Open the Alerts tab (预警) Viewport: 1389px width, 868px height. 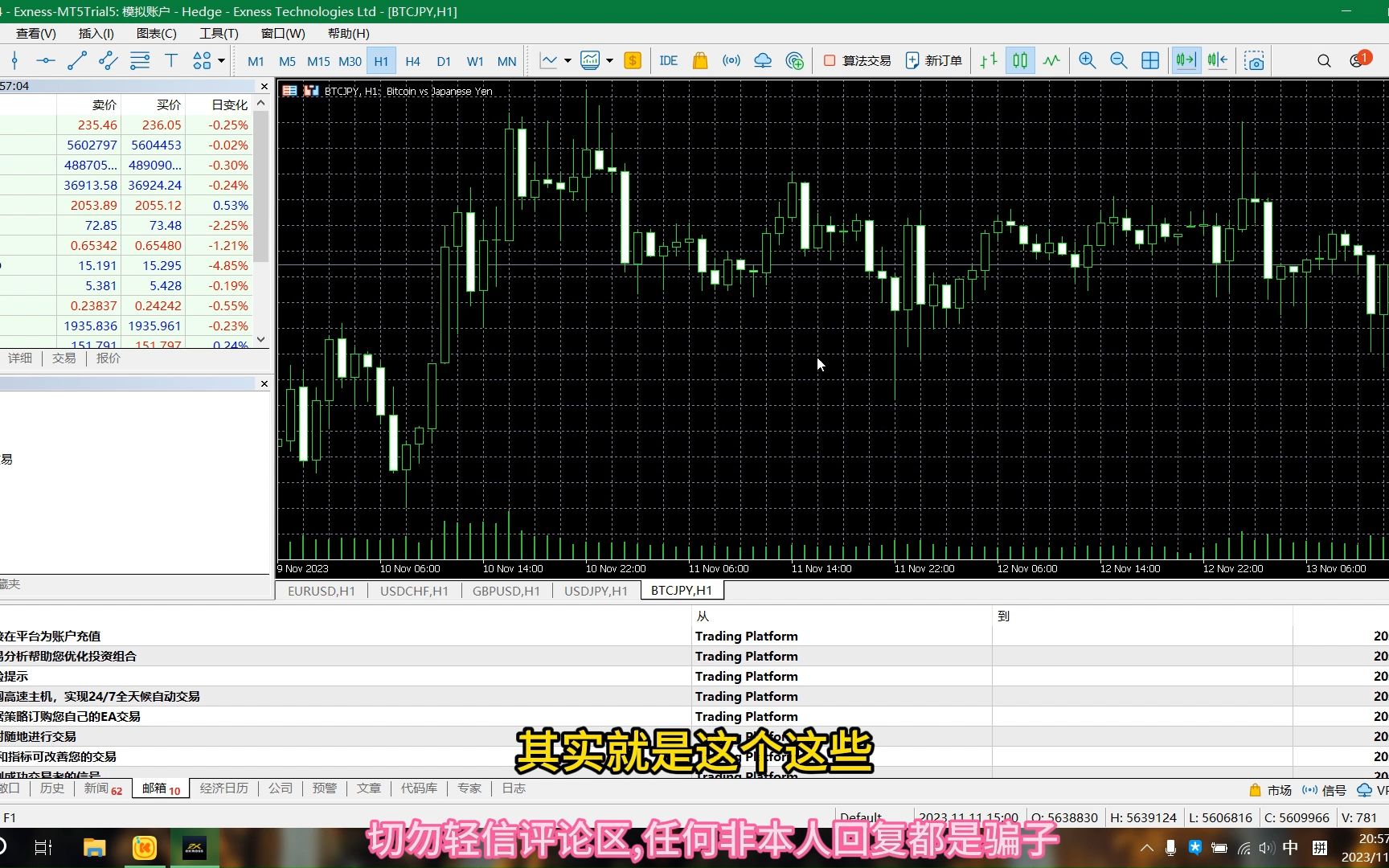point(325,788)
